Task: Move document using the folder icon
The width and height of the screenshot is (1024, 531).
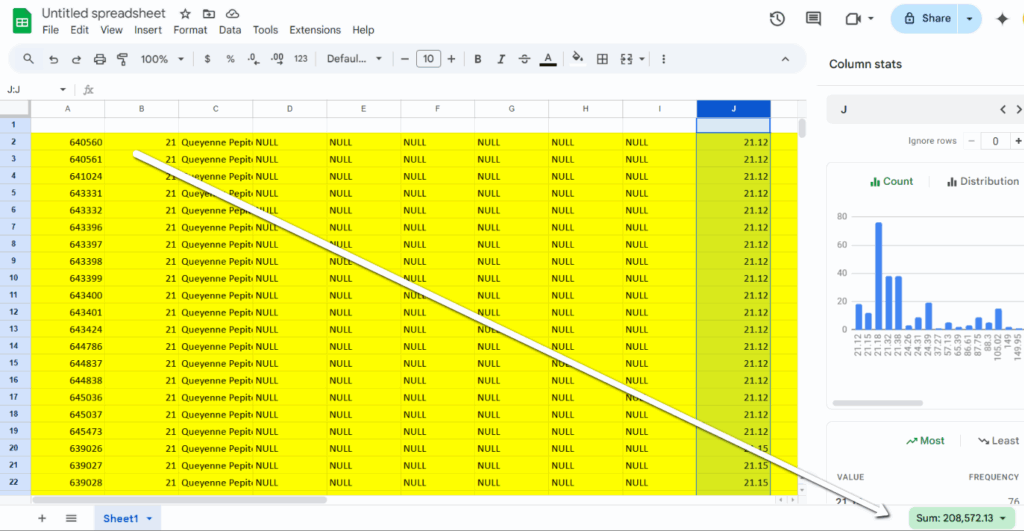Action: pos(209,14)
